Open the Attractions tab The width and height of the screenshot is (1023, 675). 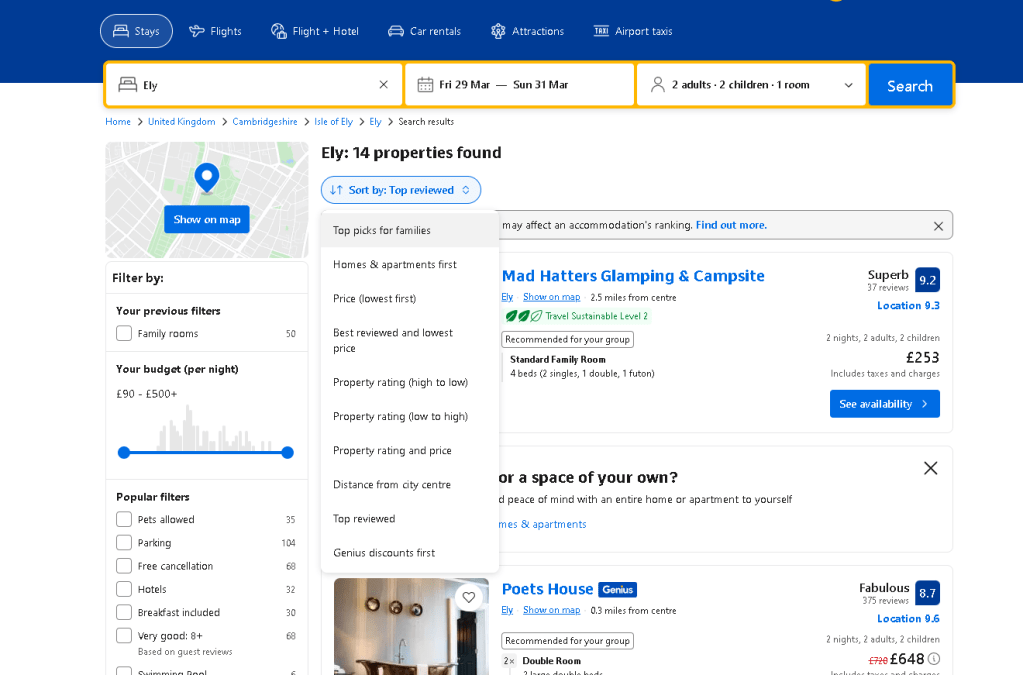tap(527, 31)
